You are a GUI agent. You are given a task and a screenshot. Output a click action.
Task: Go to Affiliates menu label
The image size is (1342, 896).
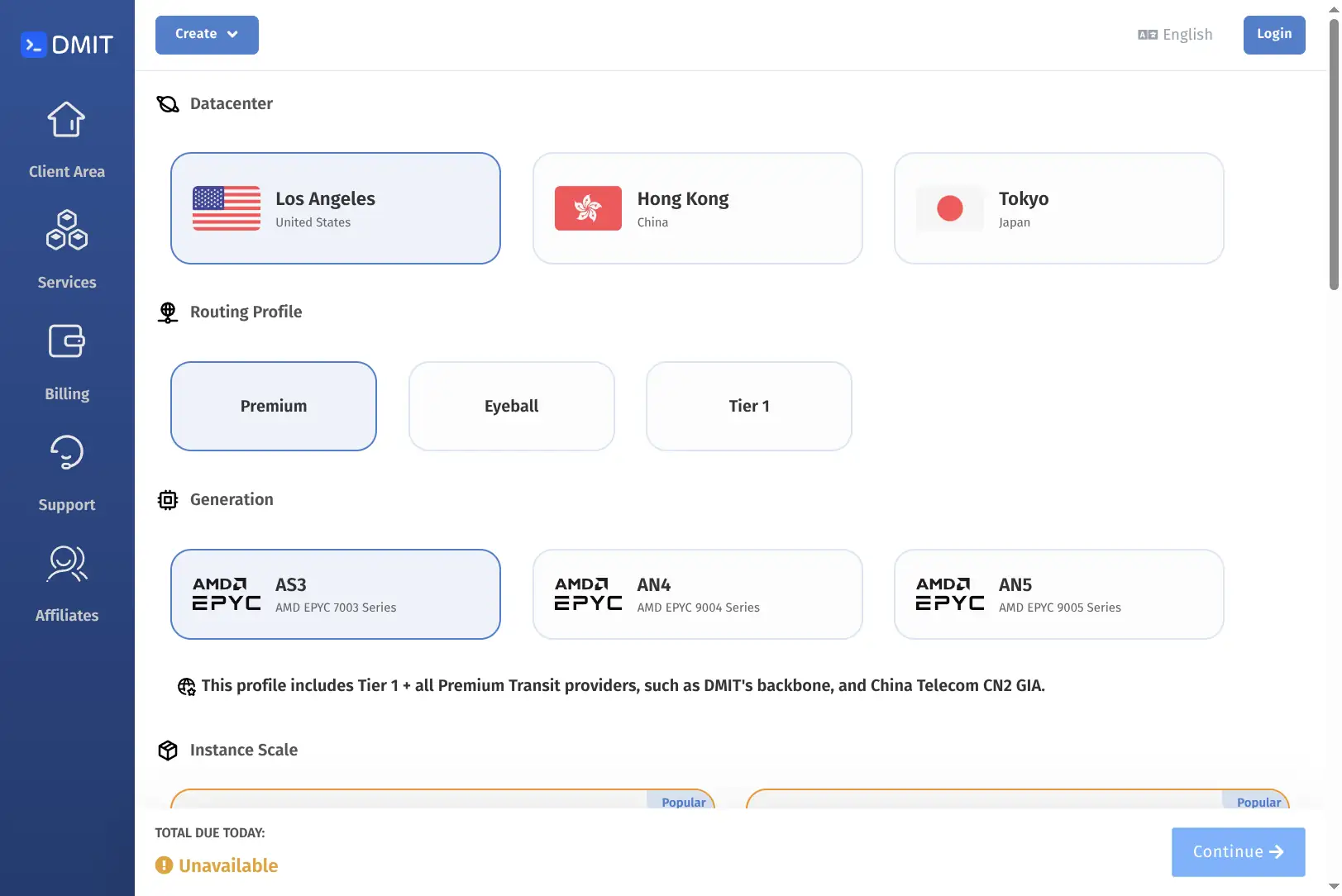(67, 616)
